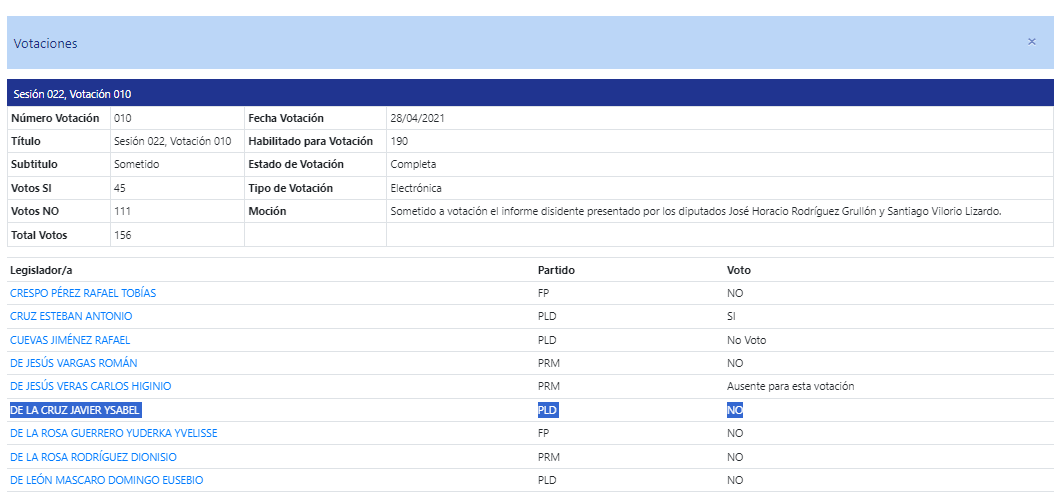Open DE LA ROSA GUERRERO YUDERKA YVELISSE

tap(114, 433)
